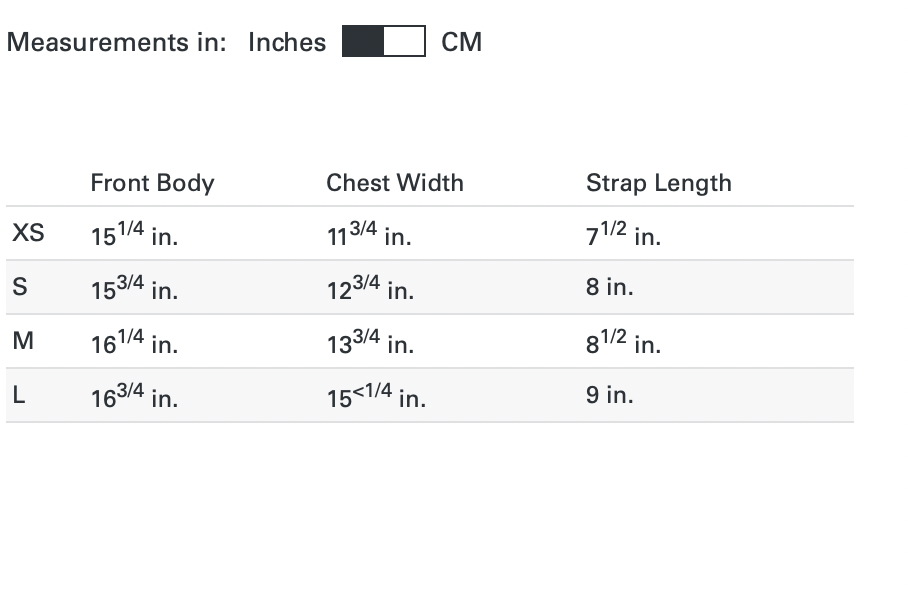Click the Strap Length column header
The height and width of the screenshot is (608, 908).
(658, 183)
